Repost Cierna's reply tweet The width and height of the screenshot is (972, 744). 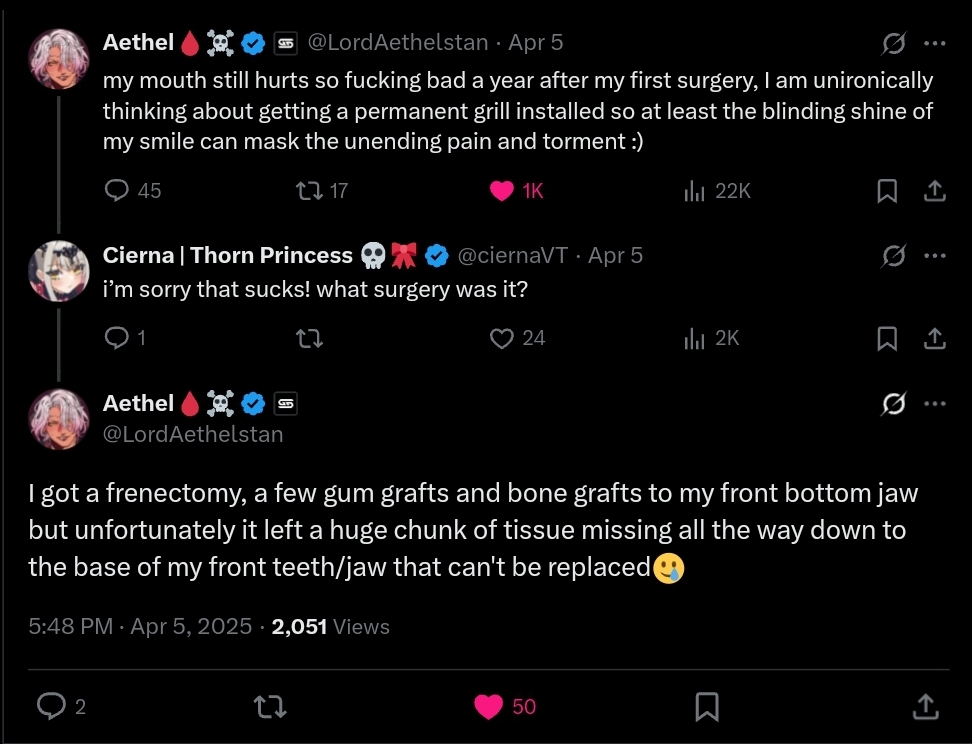309,338
